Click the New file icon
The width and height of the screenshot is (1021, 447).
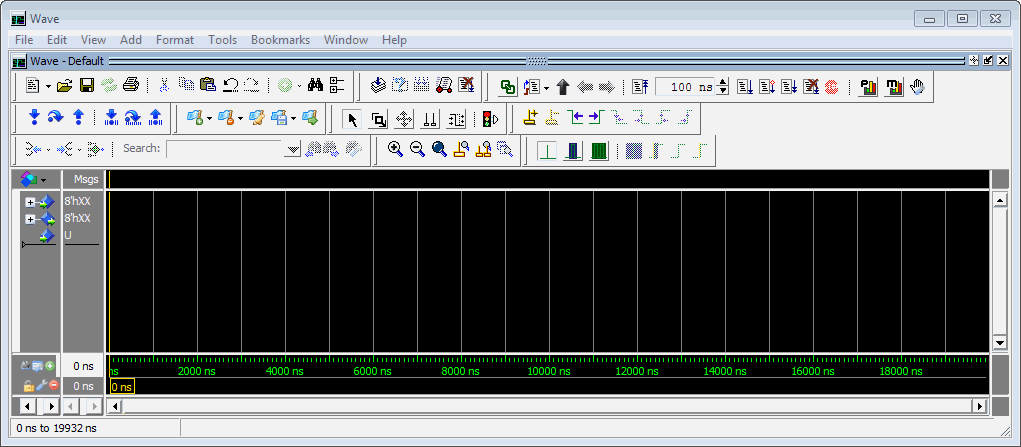(x=33, y=85)
